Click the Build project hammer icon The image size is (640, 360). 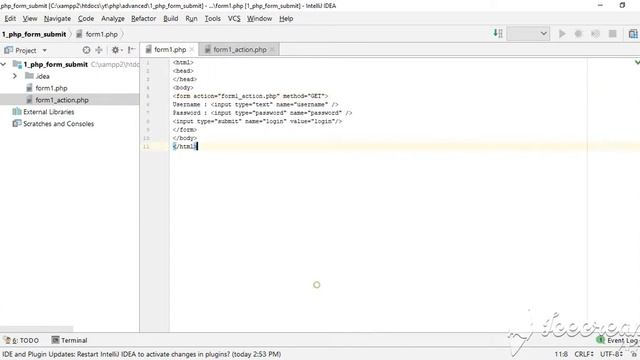click(x=498, y=33)
